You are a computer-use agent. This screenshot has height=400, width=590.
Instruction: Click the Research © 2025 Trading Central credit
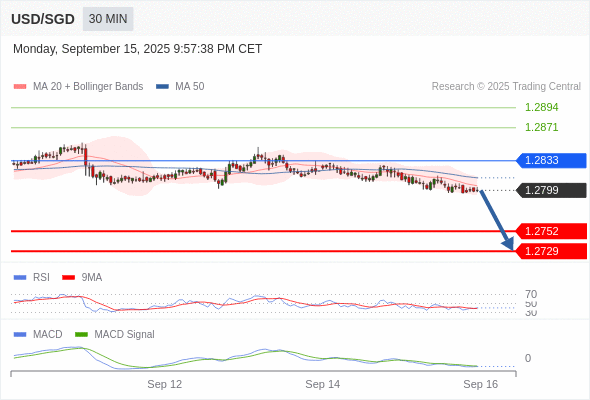pyautogui.click(x=506, y=87)
